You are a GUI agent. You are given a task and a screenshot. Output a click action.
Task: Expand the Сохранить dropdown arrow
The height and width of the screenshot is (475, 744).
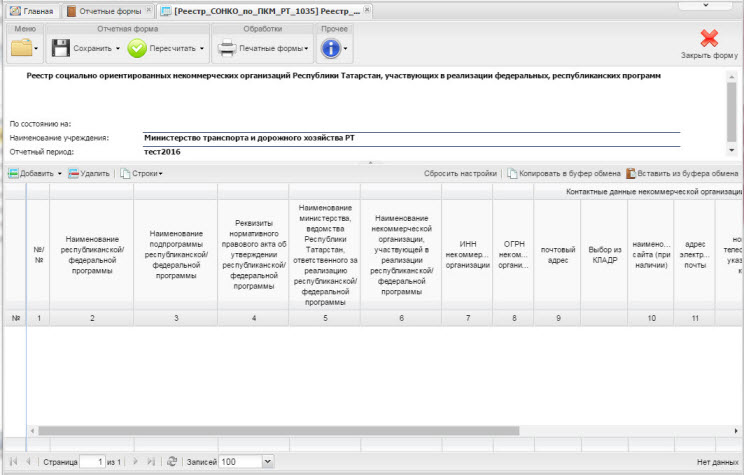(118, 48)
